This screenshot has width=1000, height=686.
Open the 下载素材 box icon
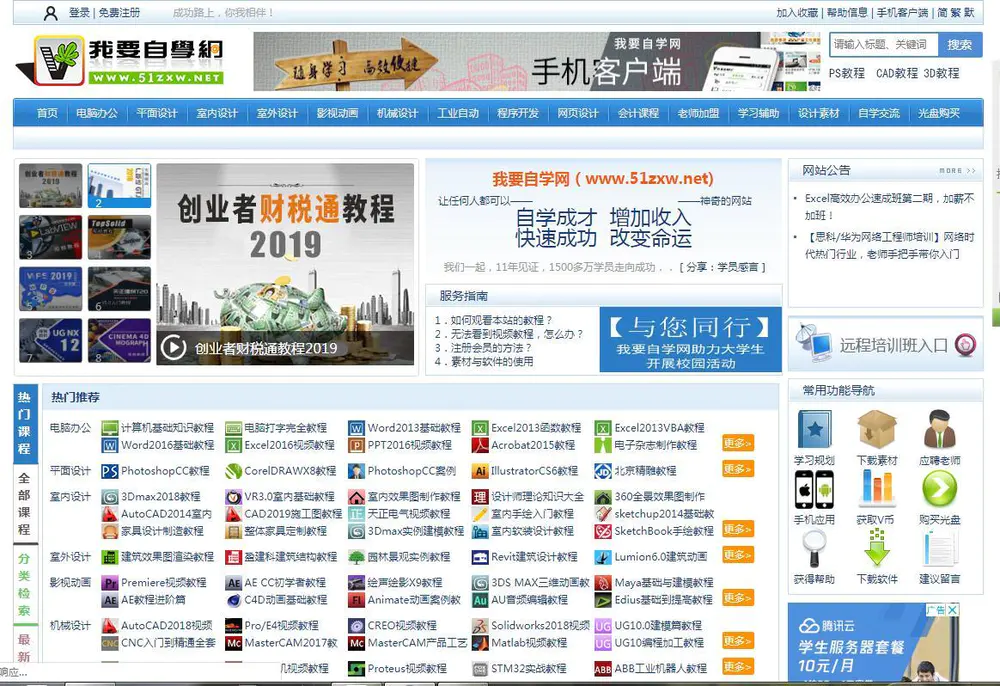click(877, 430)
